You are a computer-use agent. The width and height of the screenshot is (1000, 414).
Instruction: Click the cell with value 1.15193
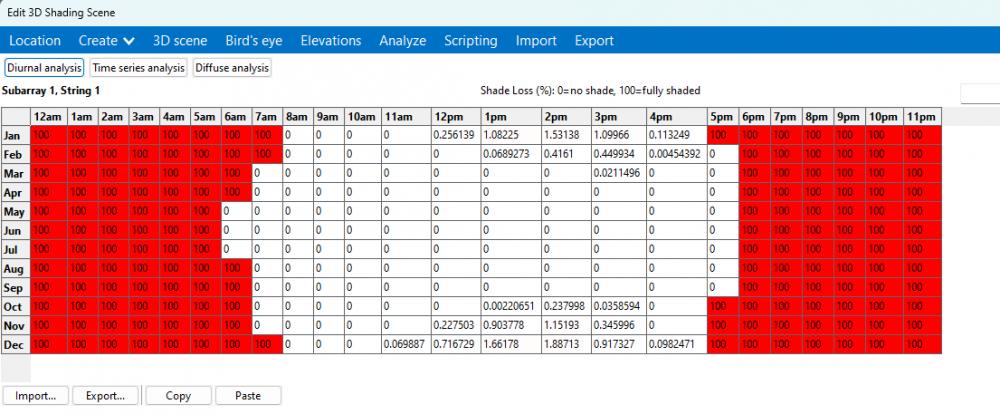click(x=566, y=325)
